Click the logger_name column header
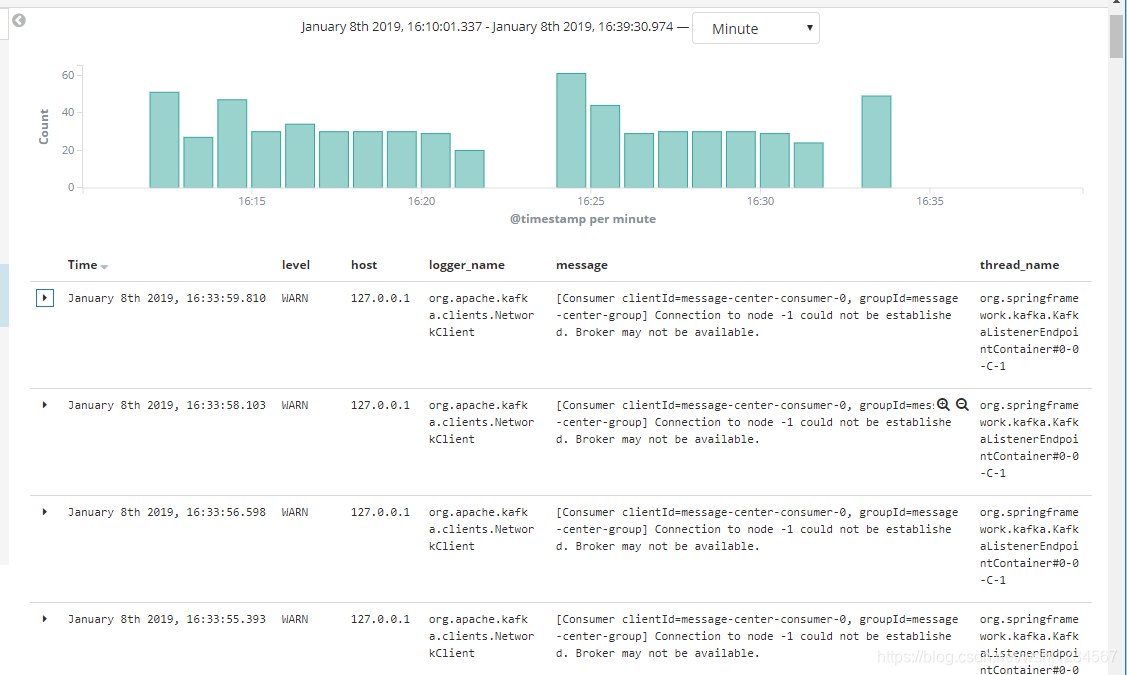The width and height of the screenshot is (1127, 675). point(466,265)
